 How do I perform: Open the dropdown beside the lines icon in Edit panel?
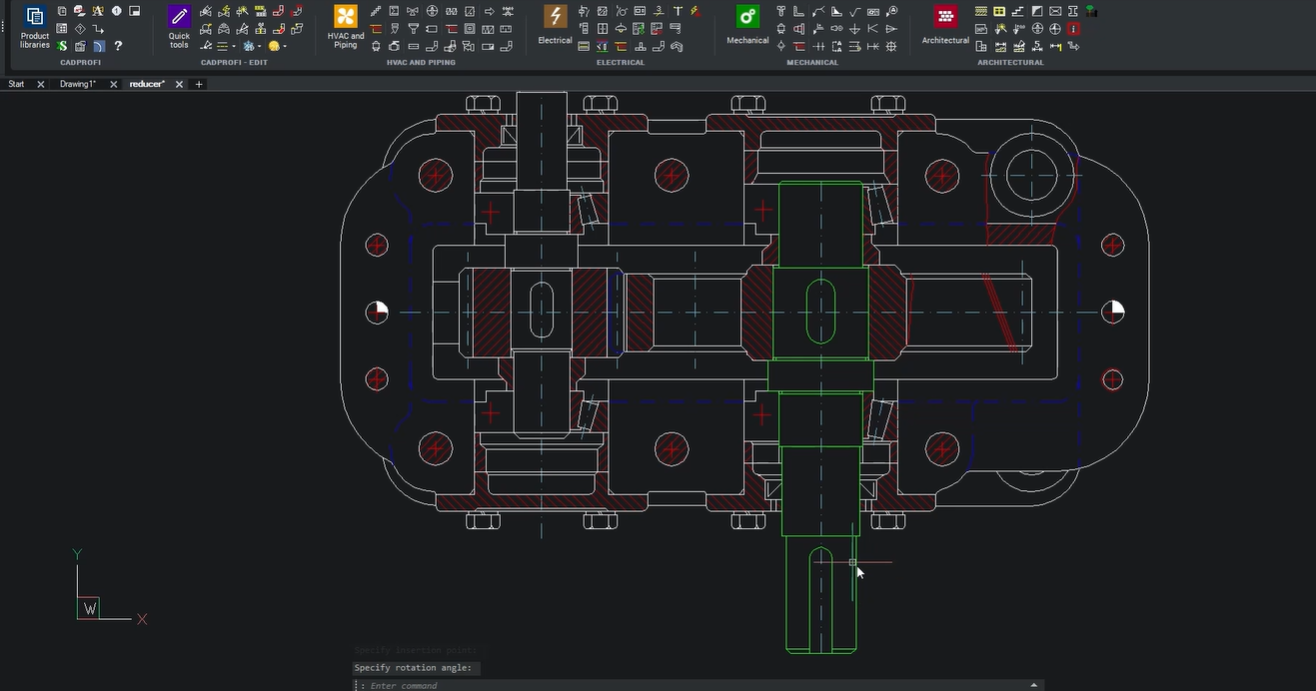[x=233, y=45]
